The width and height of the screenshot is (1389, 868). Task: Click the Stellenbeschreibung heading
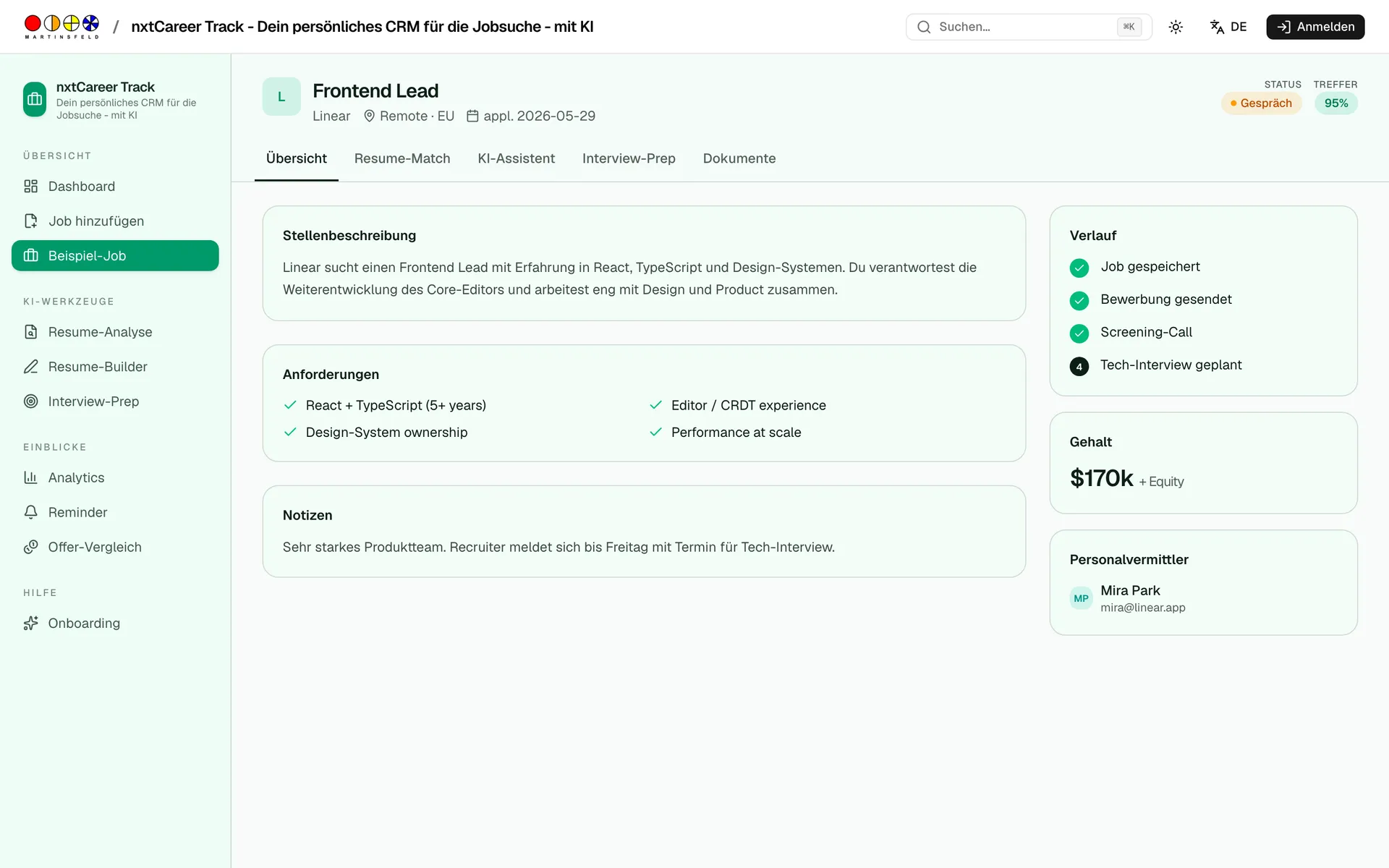tap(349, 236)
